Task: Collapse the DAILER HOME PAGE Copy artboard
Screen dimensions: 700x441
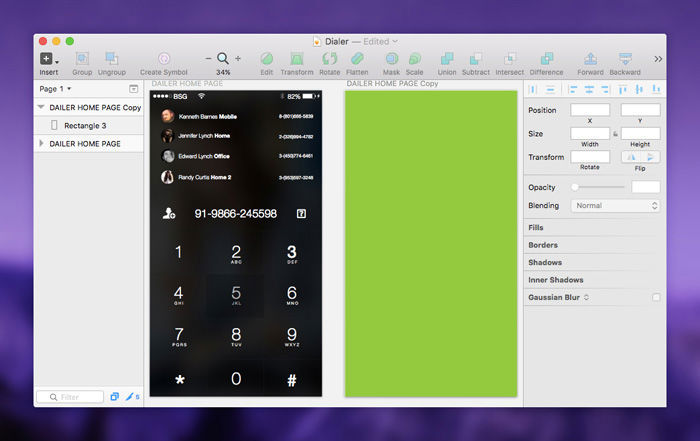Action: click(41, 107)
